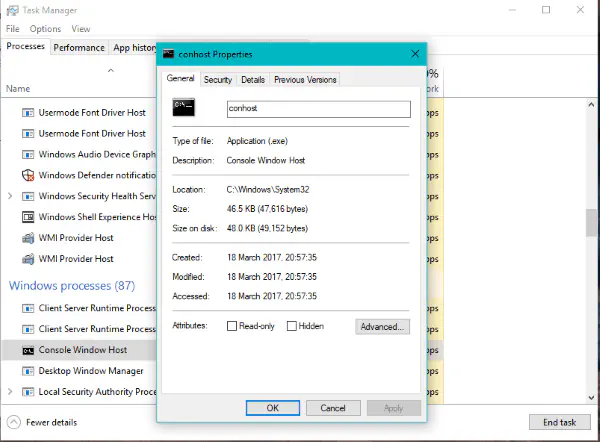The image size is (600, 442).
Task: Select the General tab in Properties
Action: [x=180, y=78]
